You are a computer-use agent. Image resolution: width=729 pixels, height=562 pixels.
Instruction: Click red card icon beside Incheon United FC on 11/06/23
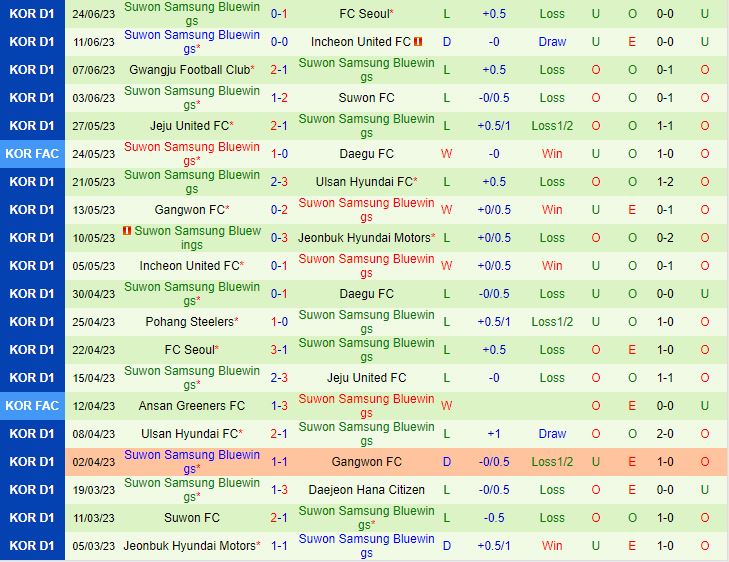point(418,41)
